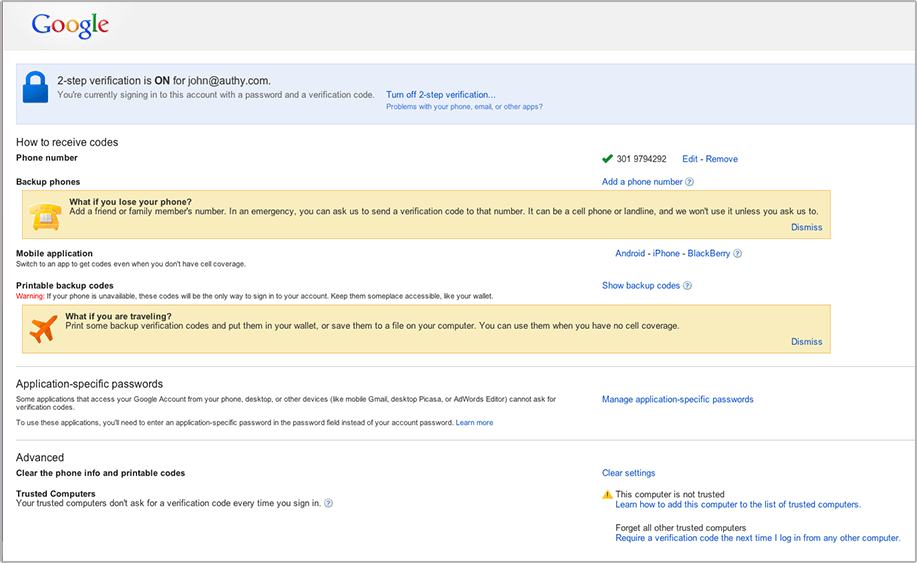Image resolution: width=917 pixels, height=563 pixels.
Task: Click help icon next to Show backup codes
Action: click(687, 286)
